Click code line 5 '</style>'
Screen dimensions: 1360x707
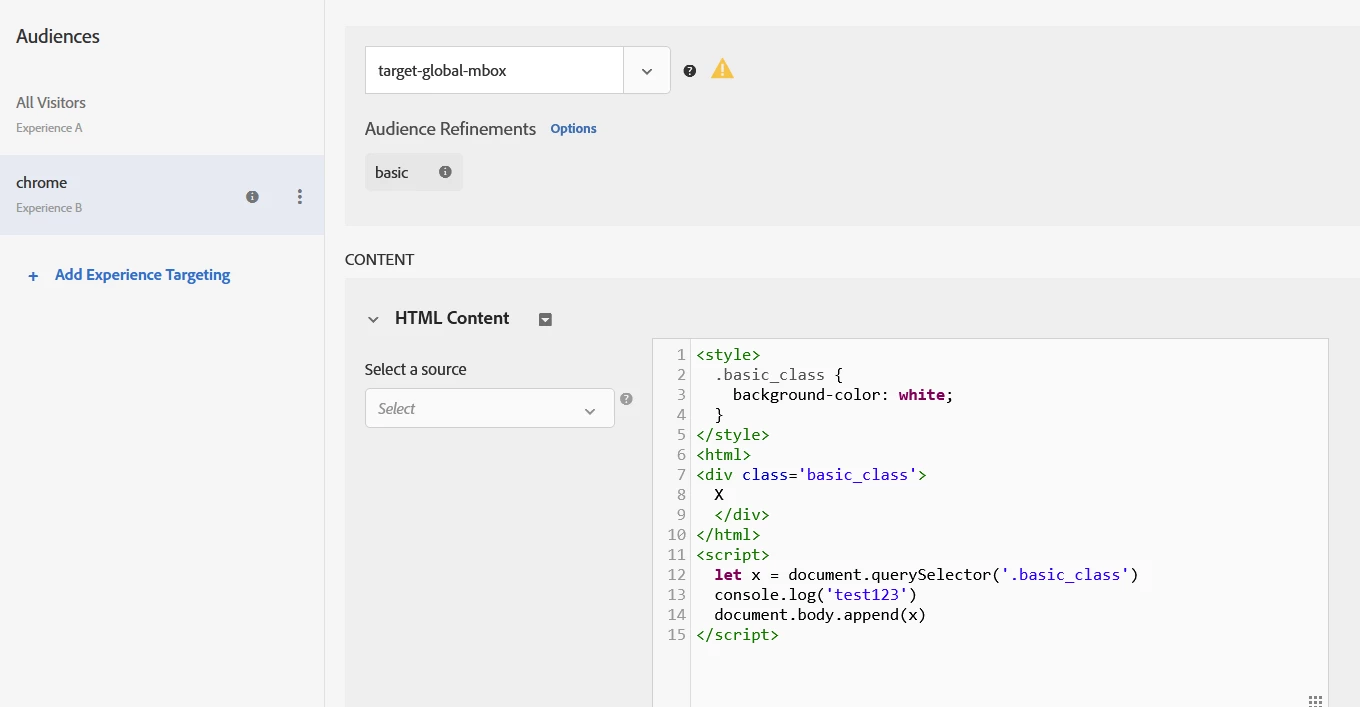tap(733, 435)
